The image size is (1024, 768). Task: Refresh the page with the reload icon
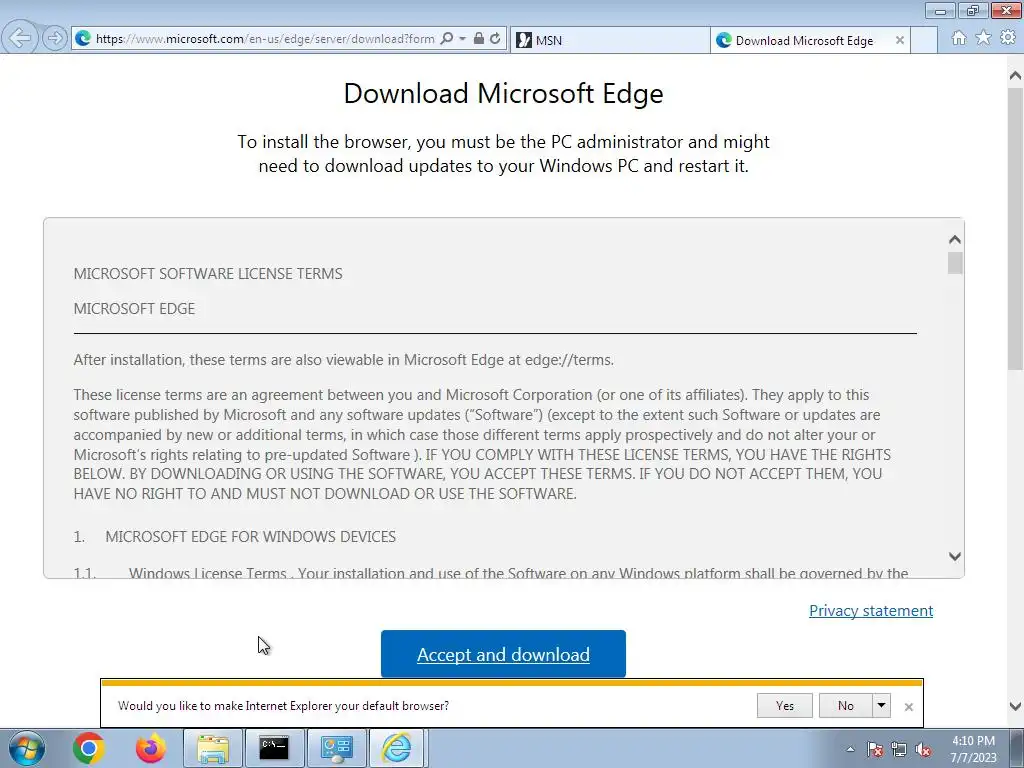pos(495,39)
